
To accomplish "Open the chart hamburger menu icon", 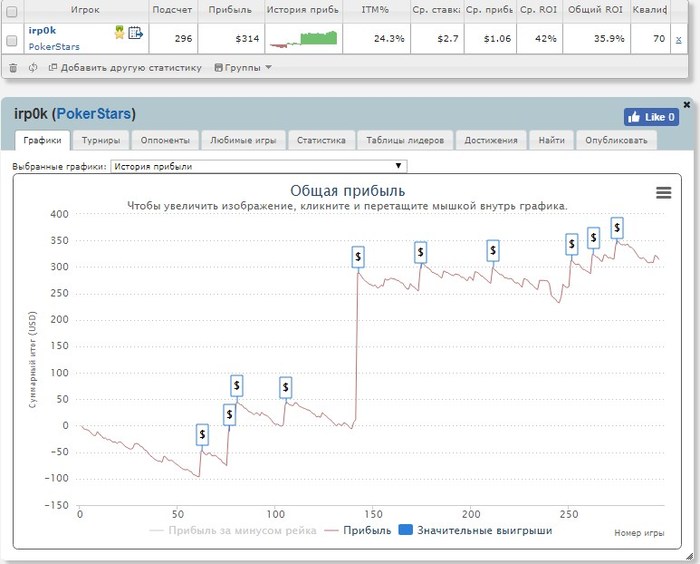I will (x=663, y=192).
